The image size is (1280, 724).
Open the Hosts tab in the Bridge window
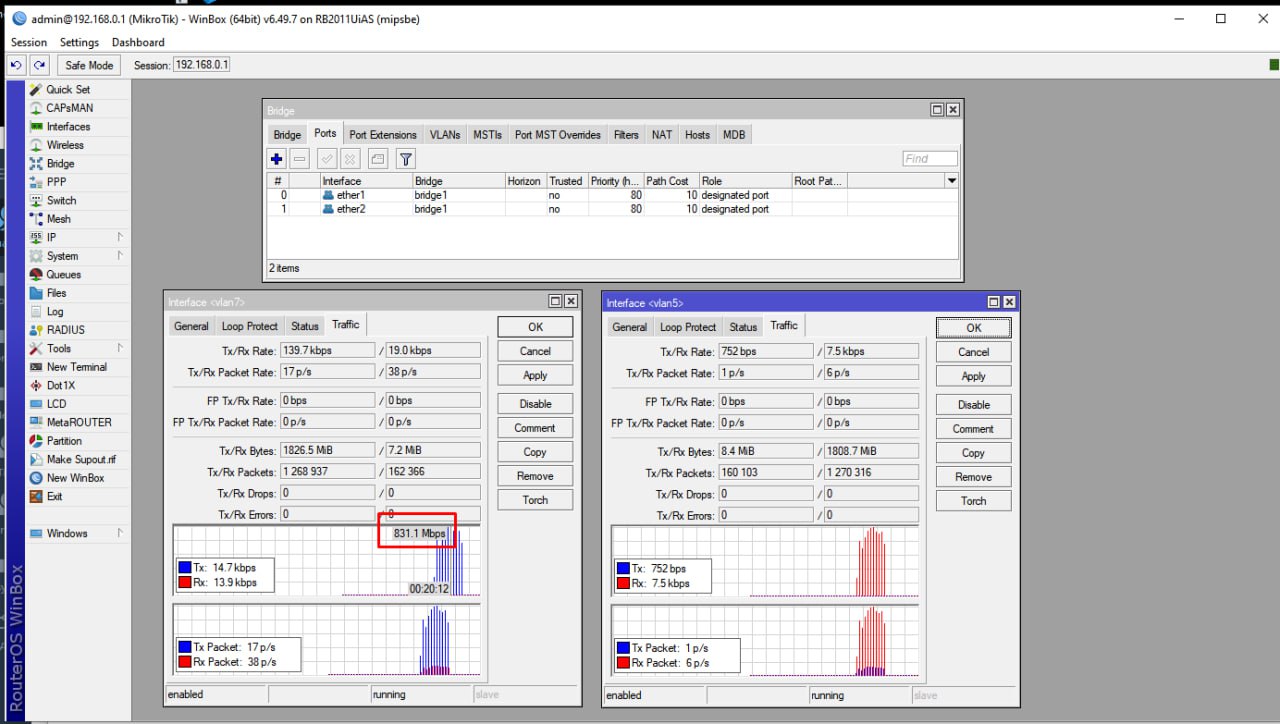tap(697, 135)
